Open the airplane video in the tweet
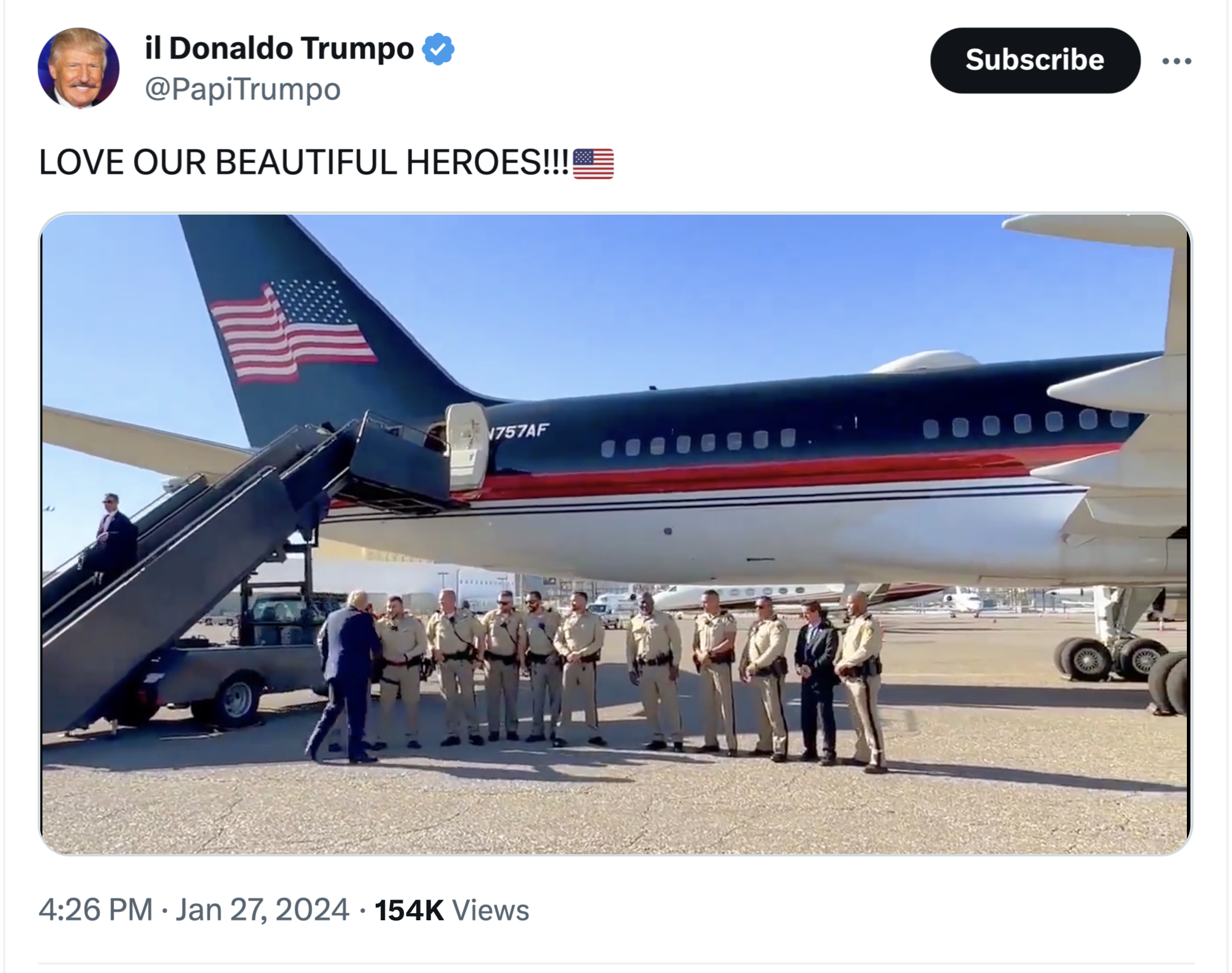Viewport: 1232px width, 973px height. click(615, 534)
